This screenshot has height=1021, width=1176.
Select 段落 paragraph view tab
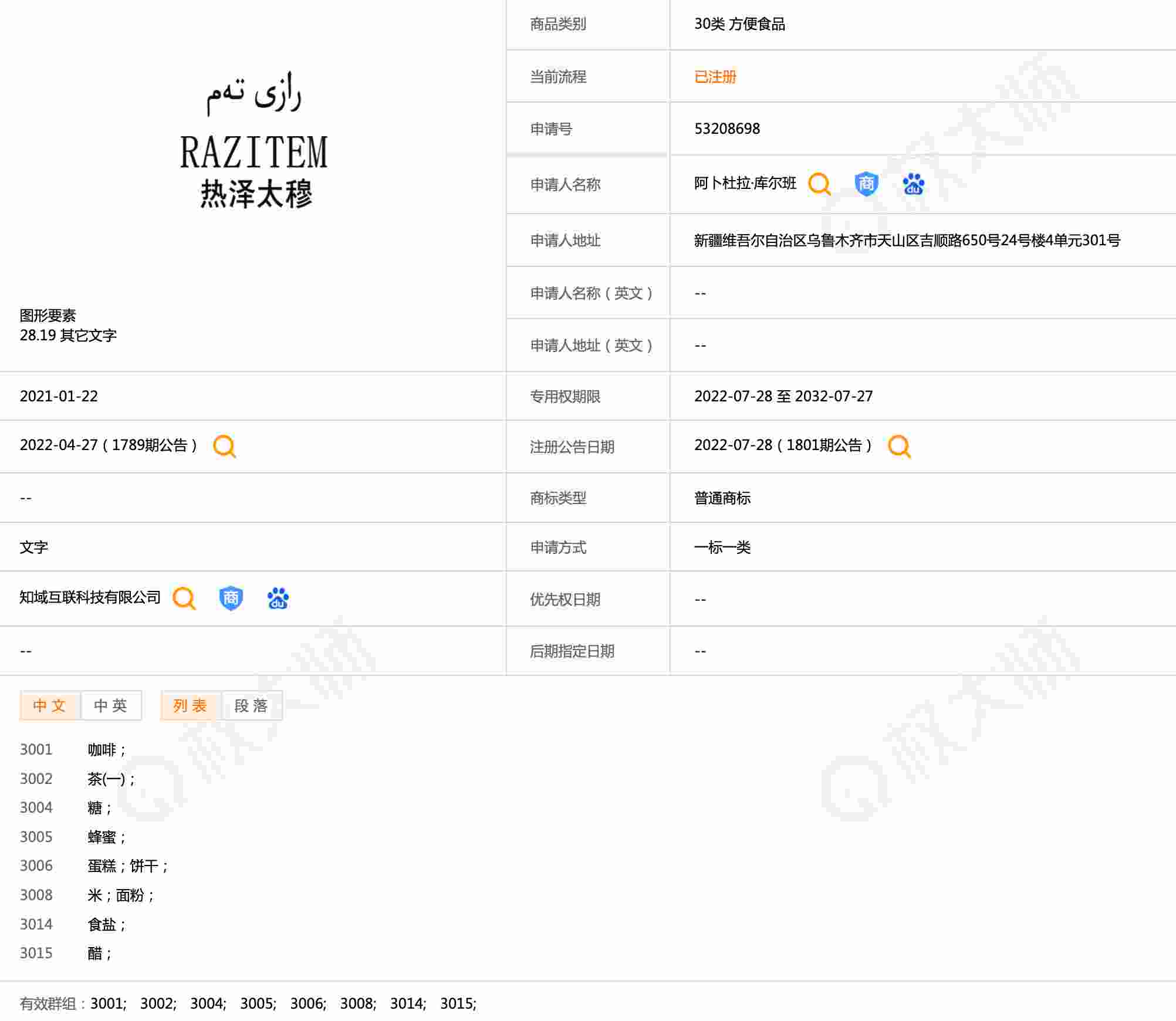pos(252,705)
